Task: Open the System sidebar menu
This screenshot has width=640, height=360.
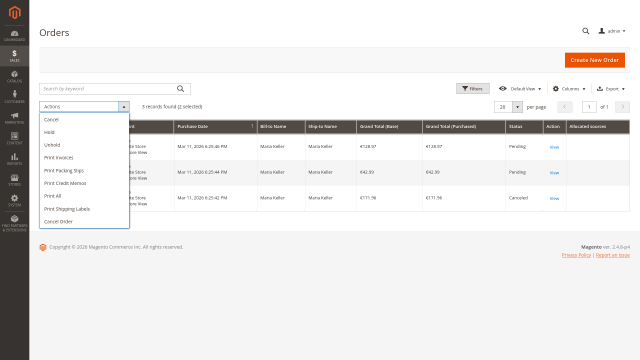Action: point(14,200)
